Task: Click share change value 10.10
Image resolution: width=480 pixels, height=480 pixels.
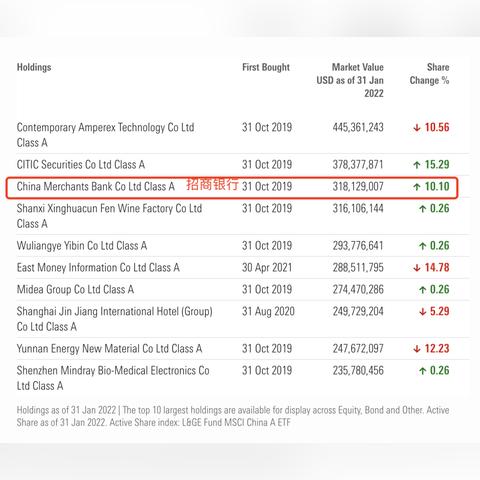Action: [437, 187]
